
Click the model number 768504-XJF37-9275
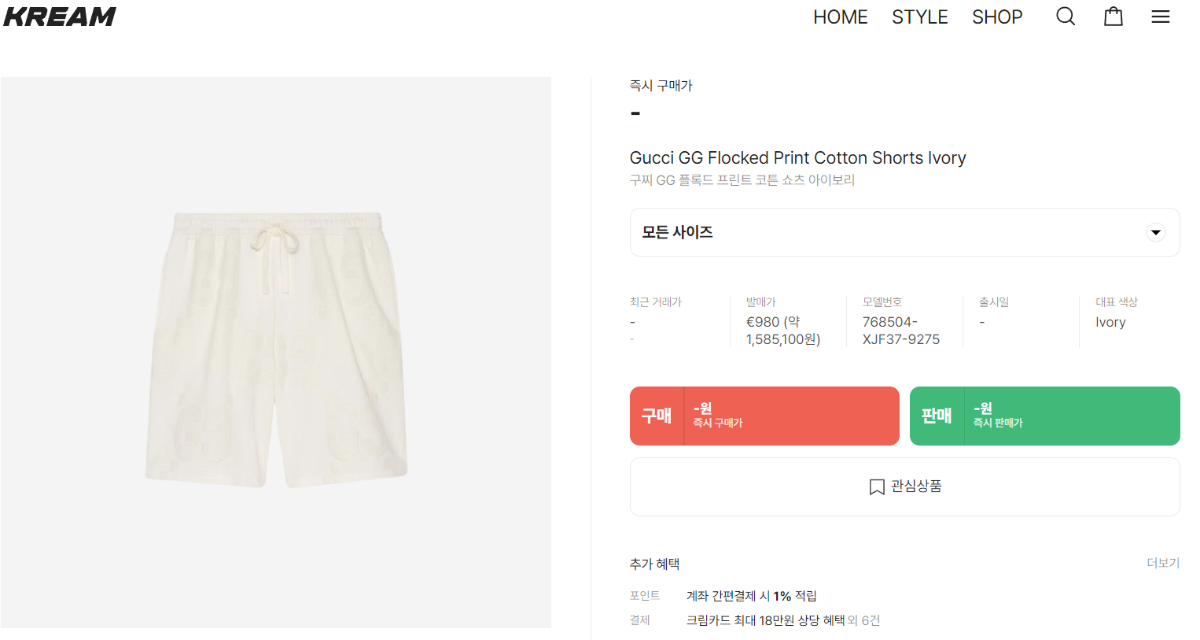click(x=901, y=330)
